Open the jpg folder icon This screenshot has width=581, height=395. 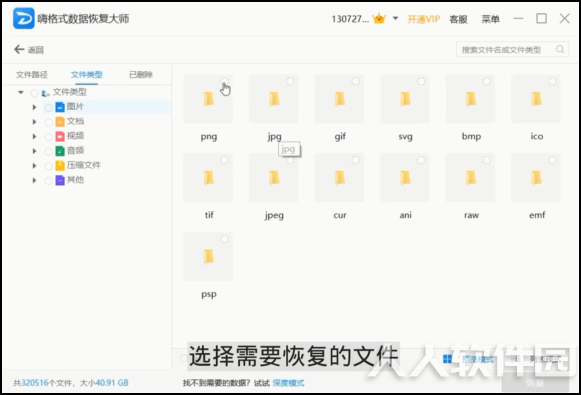click(274, 99)
